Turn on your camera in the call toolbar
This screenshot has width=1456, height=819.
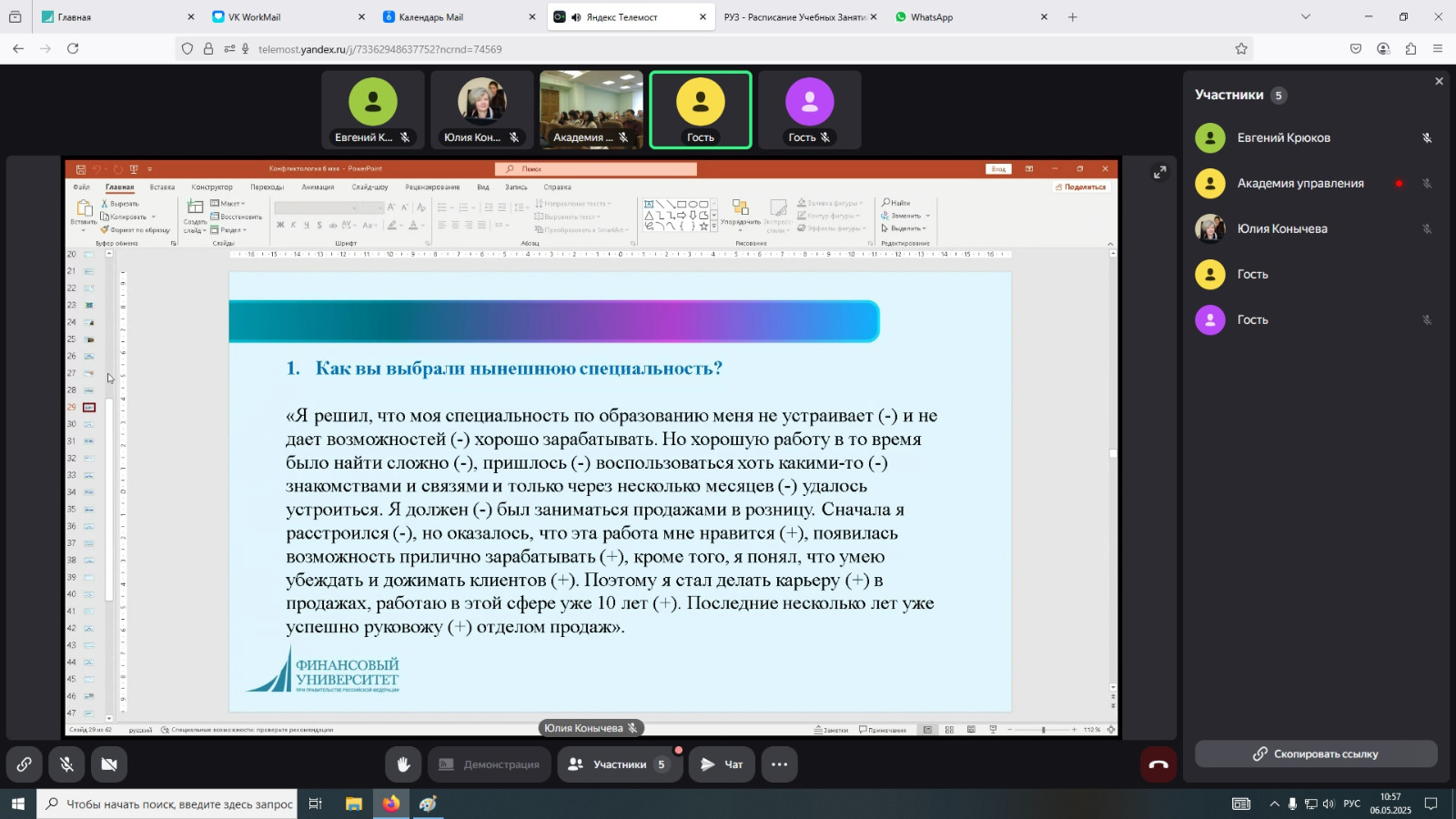109,764
